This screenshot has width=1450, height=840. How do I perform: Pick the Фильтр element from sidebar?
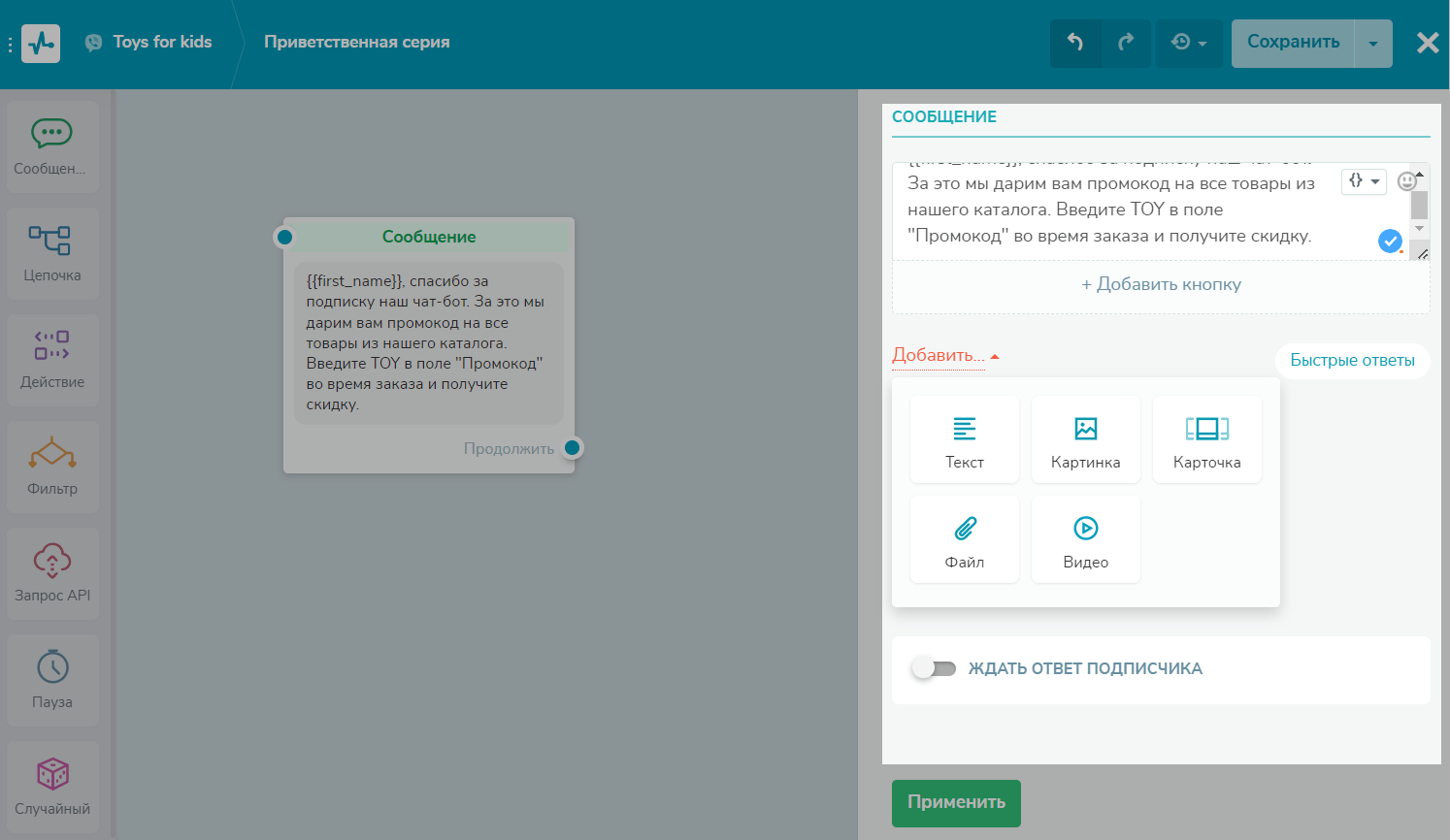(x=52, y=467)
